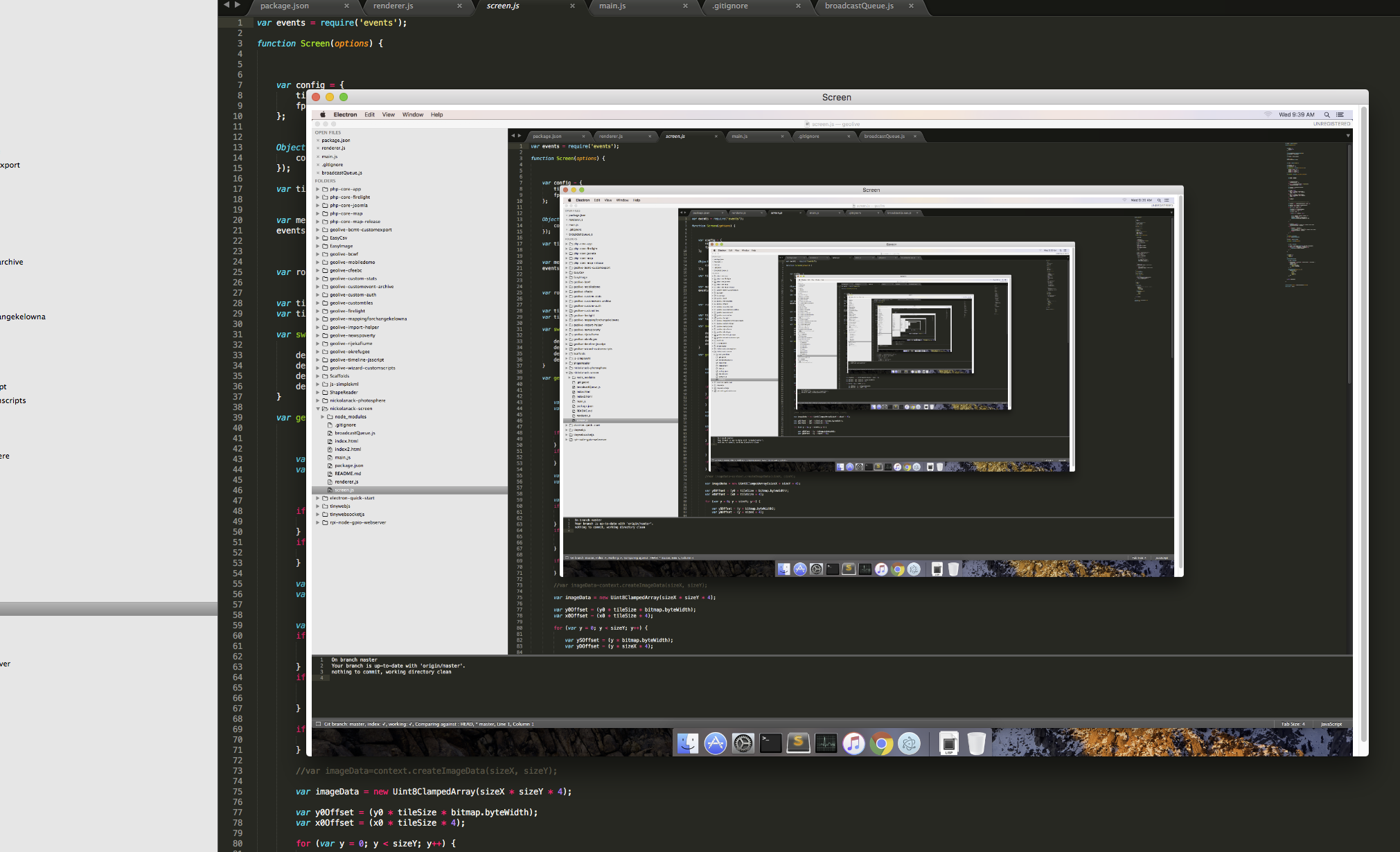The width and height of the screenshot is (1400, 852).
Task: Open the Trash in the dock
Action: click(x=976, y=743)
